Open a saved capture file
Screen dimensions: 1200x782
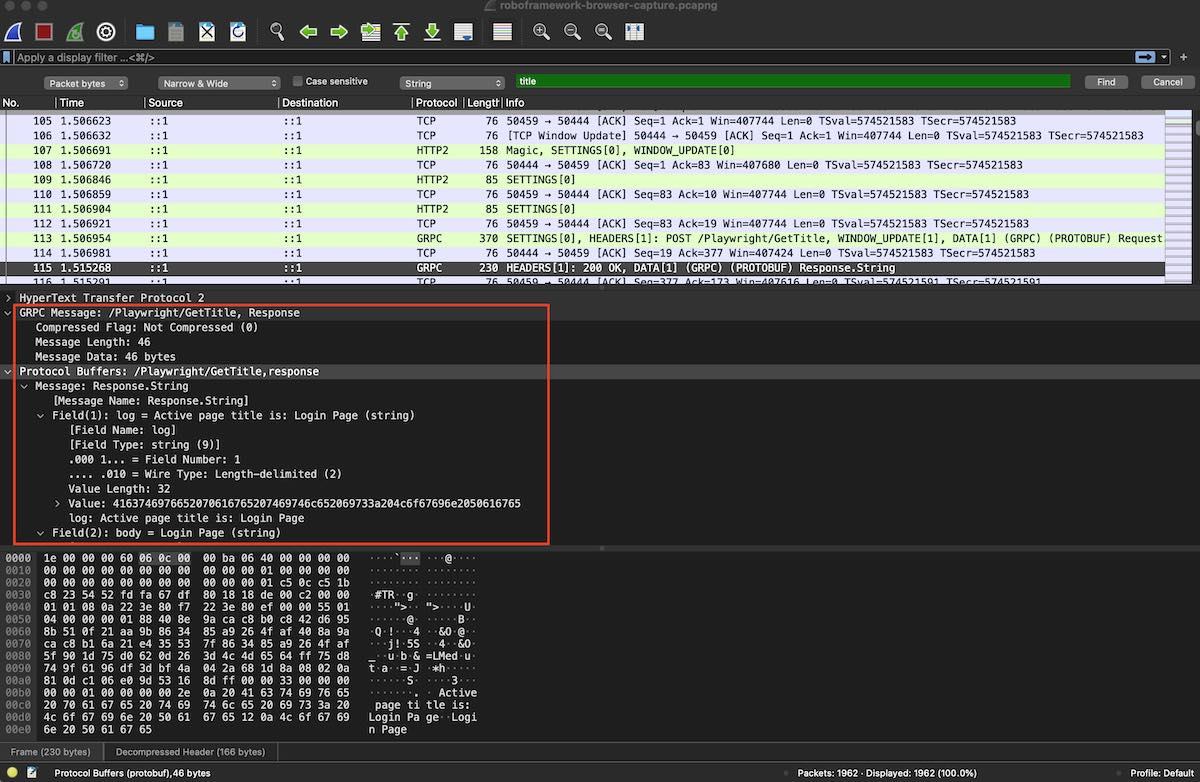click(x=143, y=31)
